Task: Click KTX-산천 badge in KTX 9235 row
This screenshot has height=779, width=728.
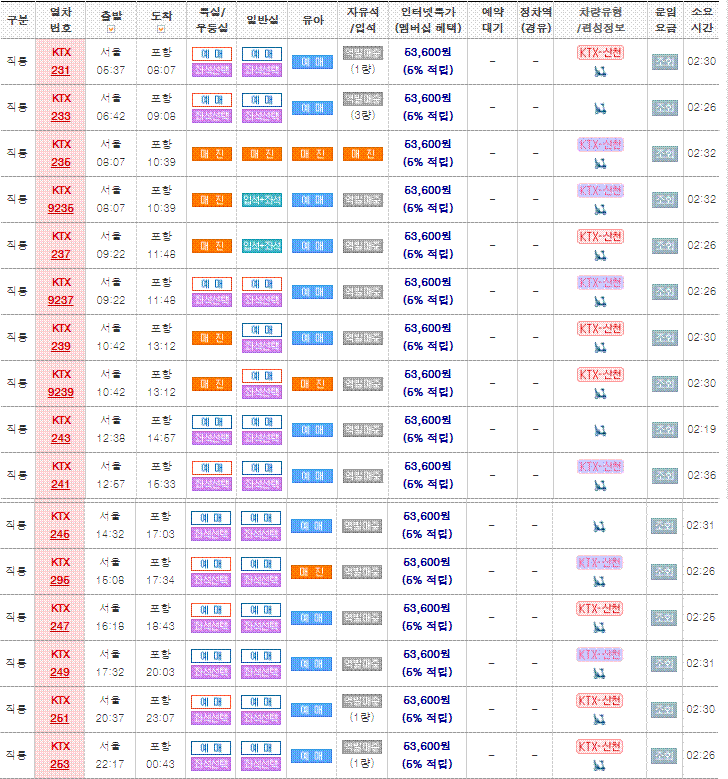Action: pos(600,191)
